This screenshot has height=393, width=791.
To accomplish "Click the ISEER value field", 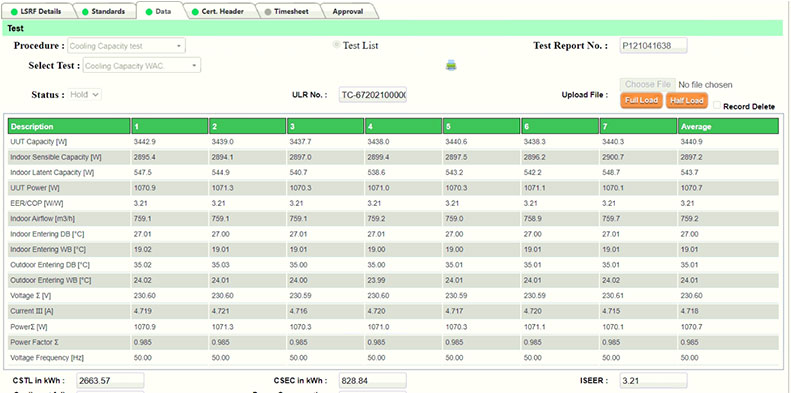I will pos(653,380).
